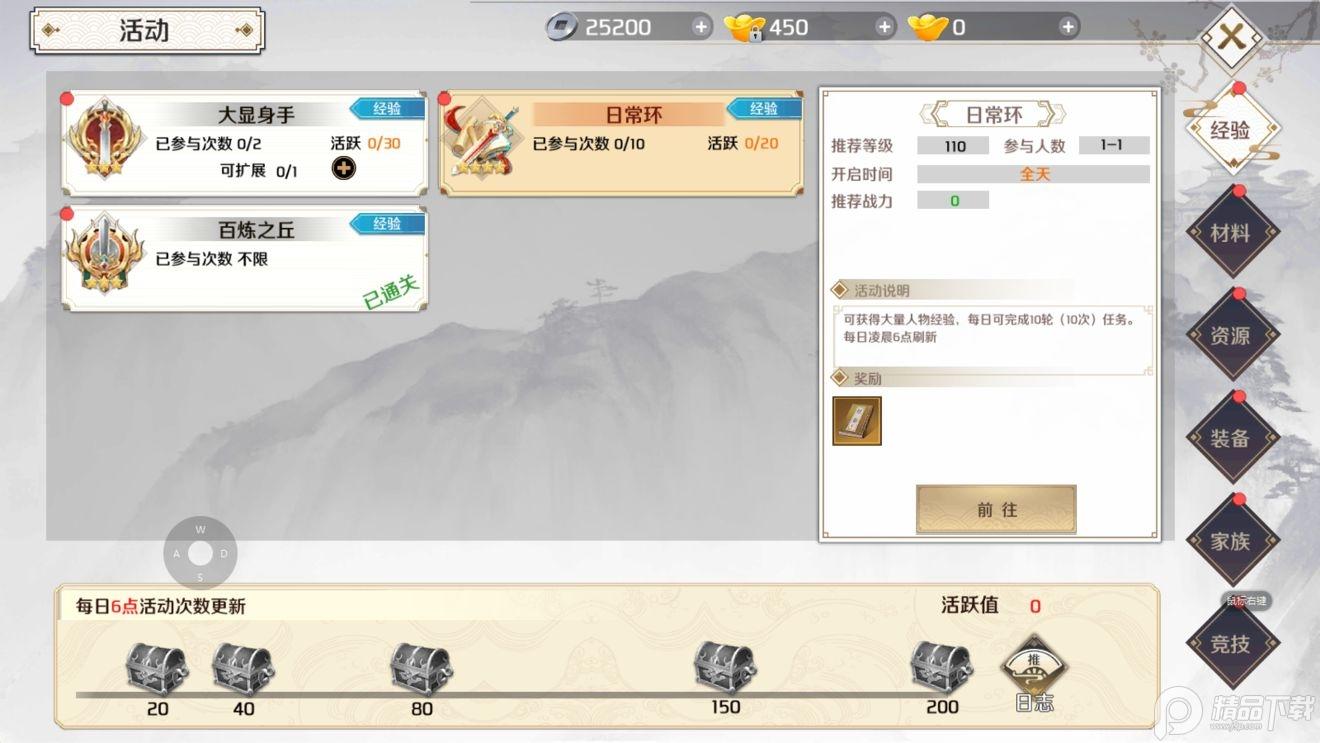This screenshot has width=1320, height=743.
Task: Select the 大显身手 activity card
Action: [245, 144]
